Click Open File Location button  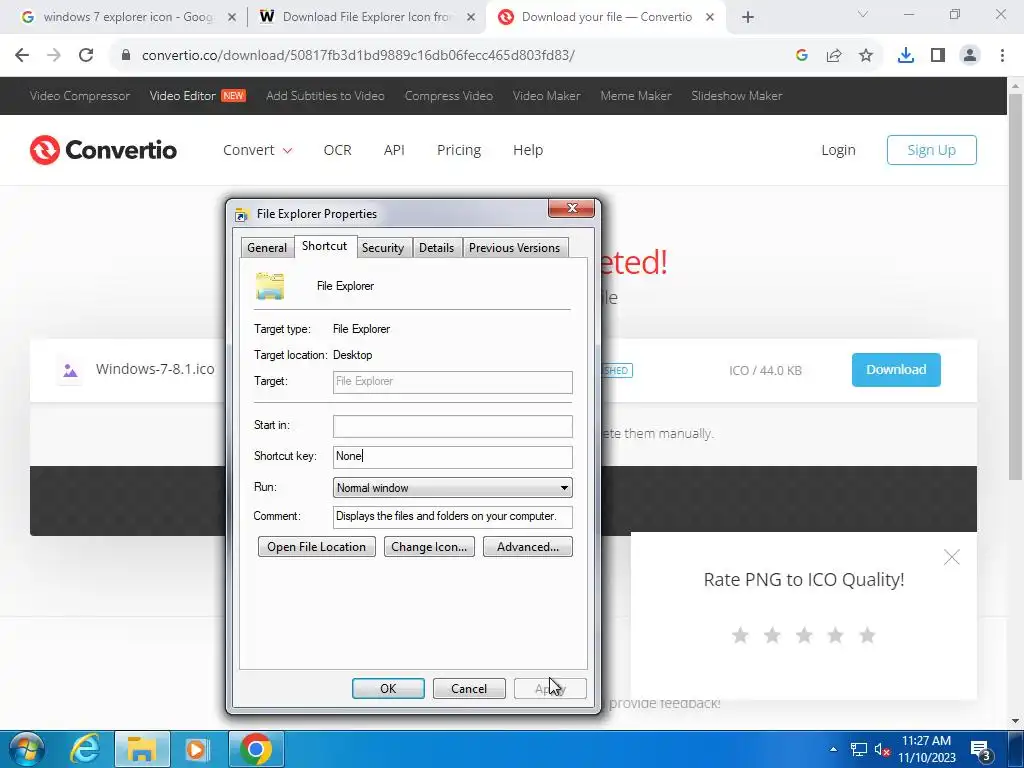317,547
